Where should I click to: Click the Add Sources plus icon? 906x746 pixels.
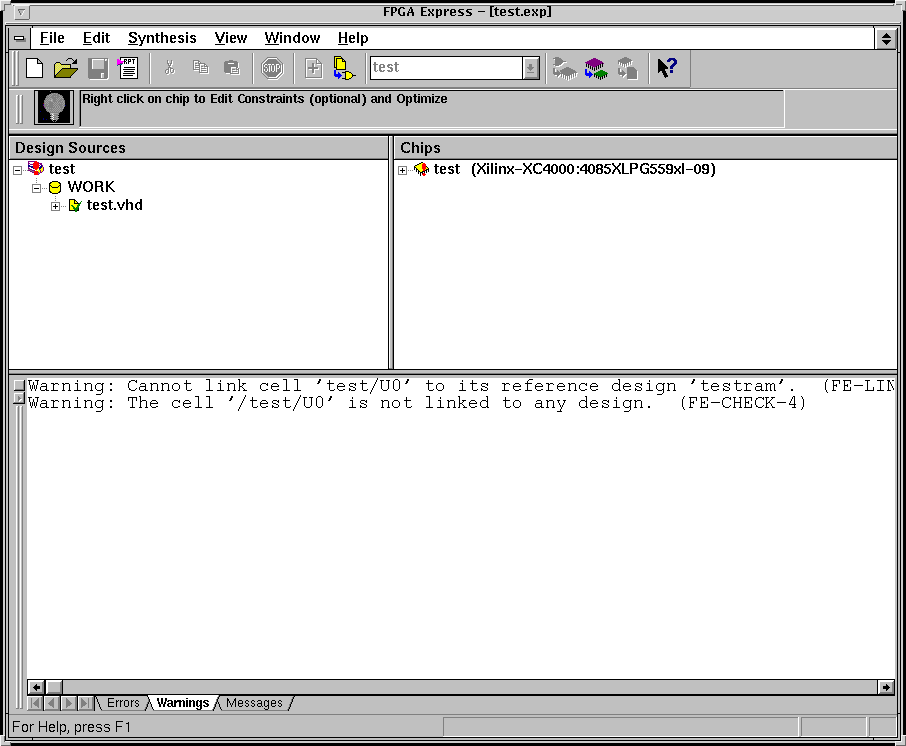(314, 68)
